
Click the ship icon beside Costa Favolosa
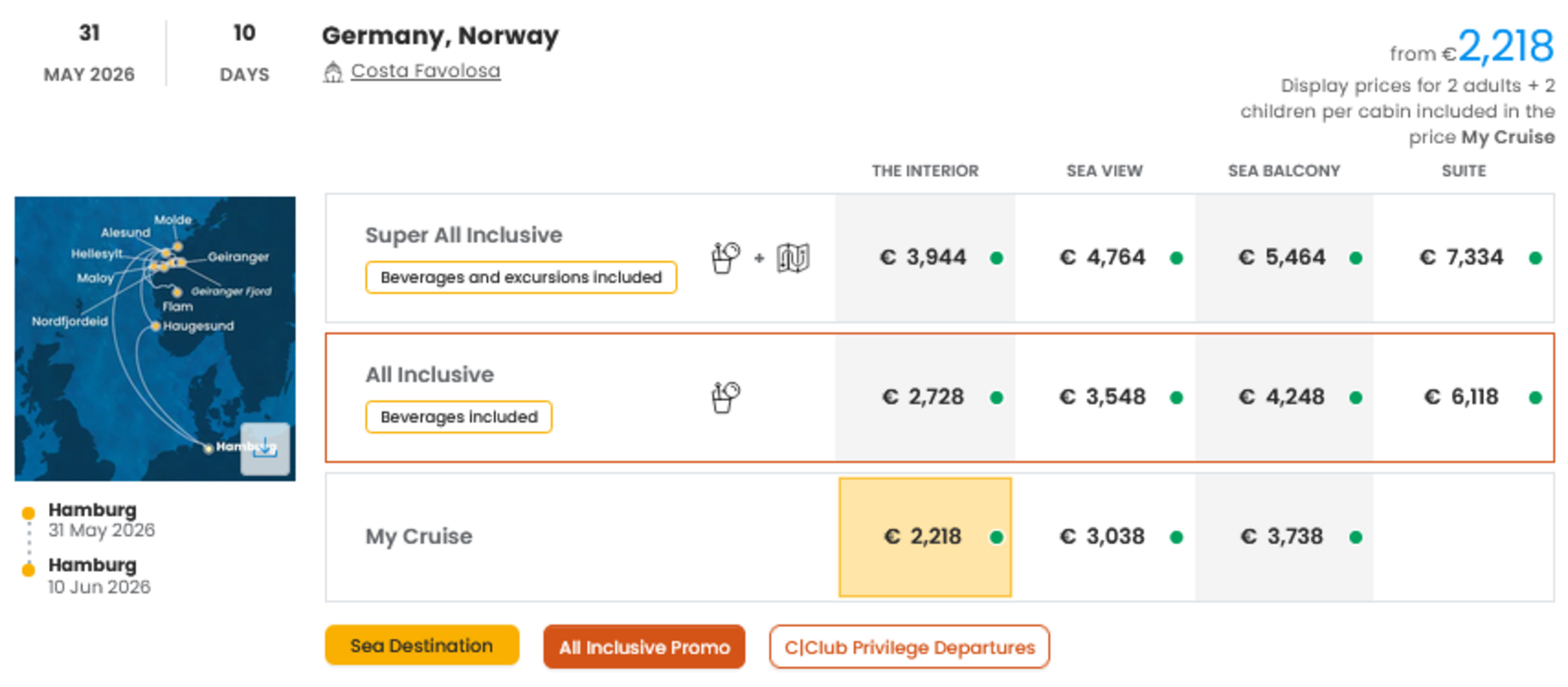click(x=332, y=72)
